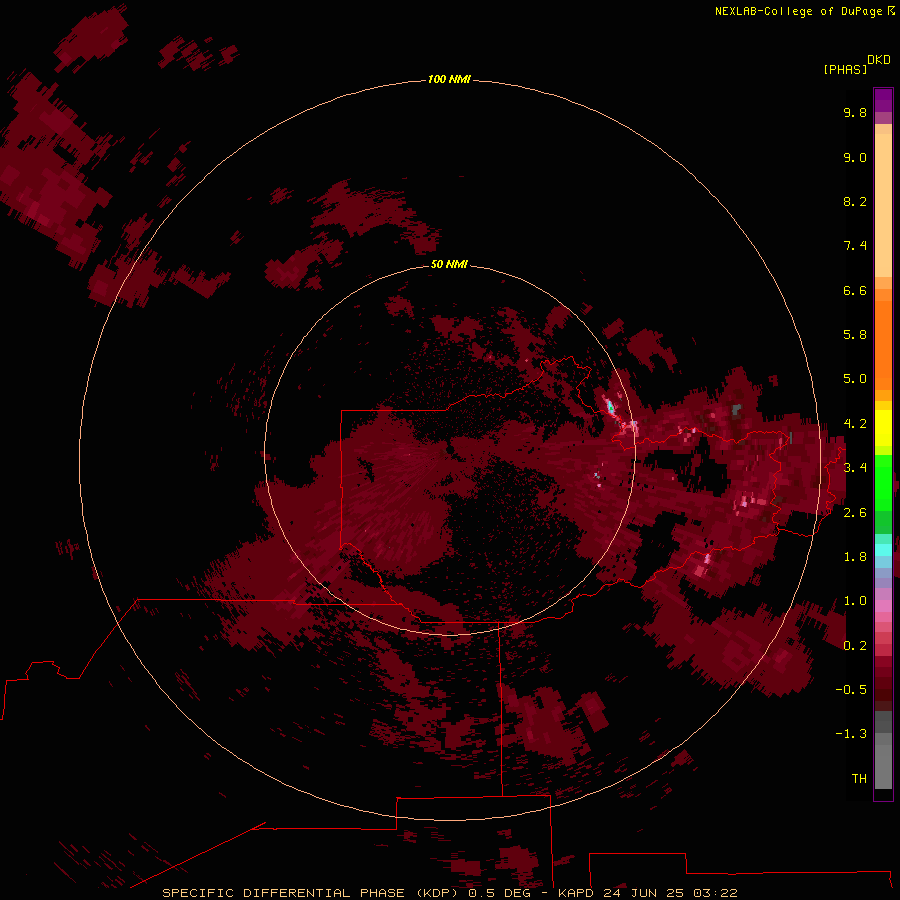
Task: Click the 5.0 value on the color scale
Action: pos(855,379)
